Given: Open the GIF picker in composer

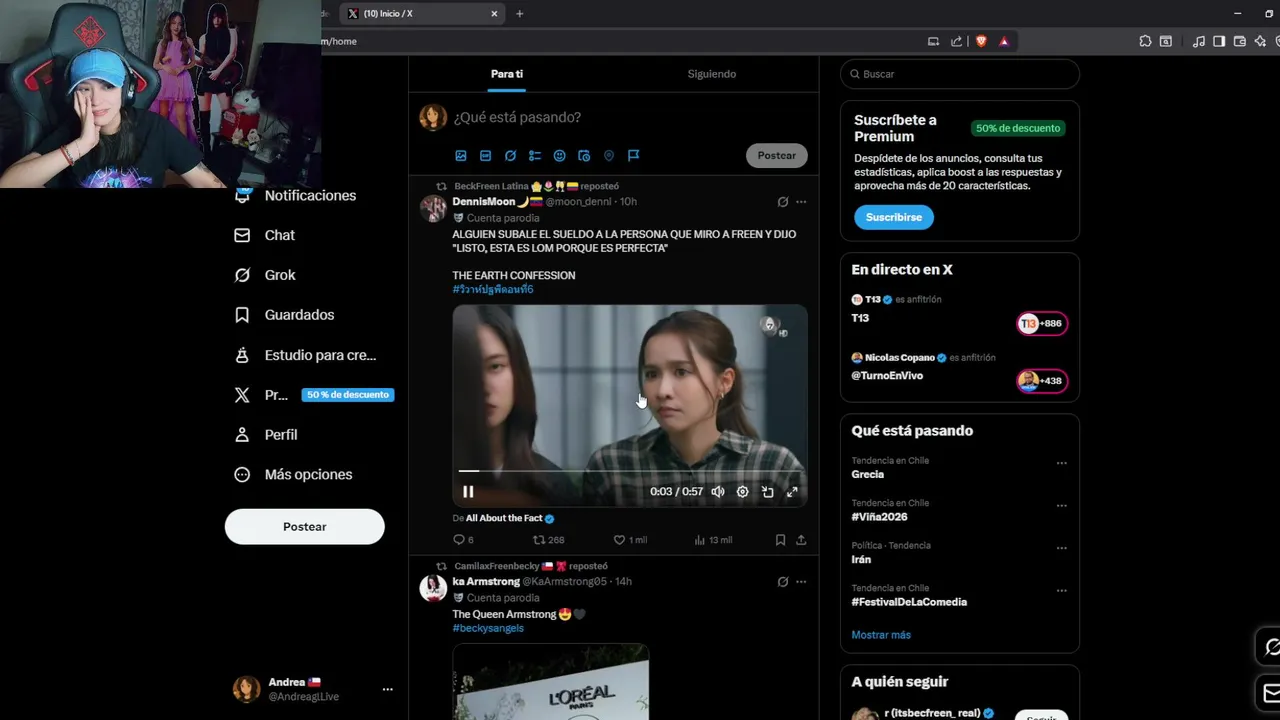Looking at the screenshot, I should click(485, 156).
